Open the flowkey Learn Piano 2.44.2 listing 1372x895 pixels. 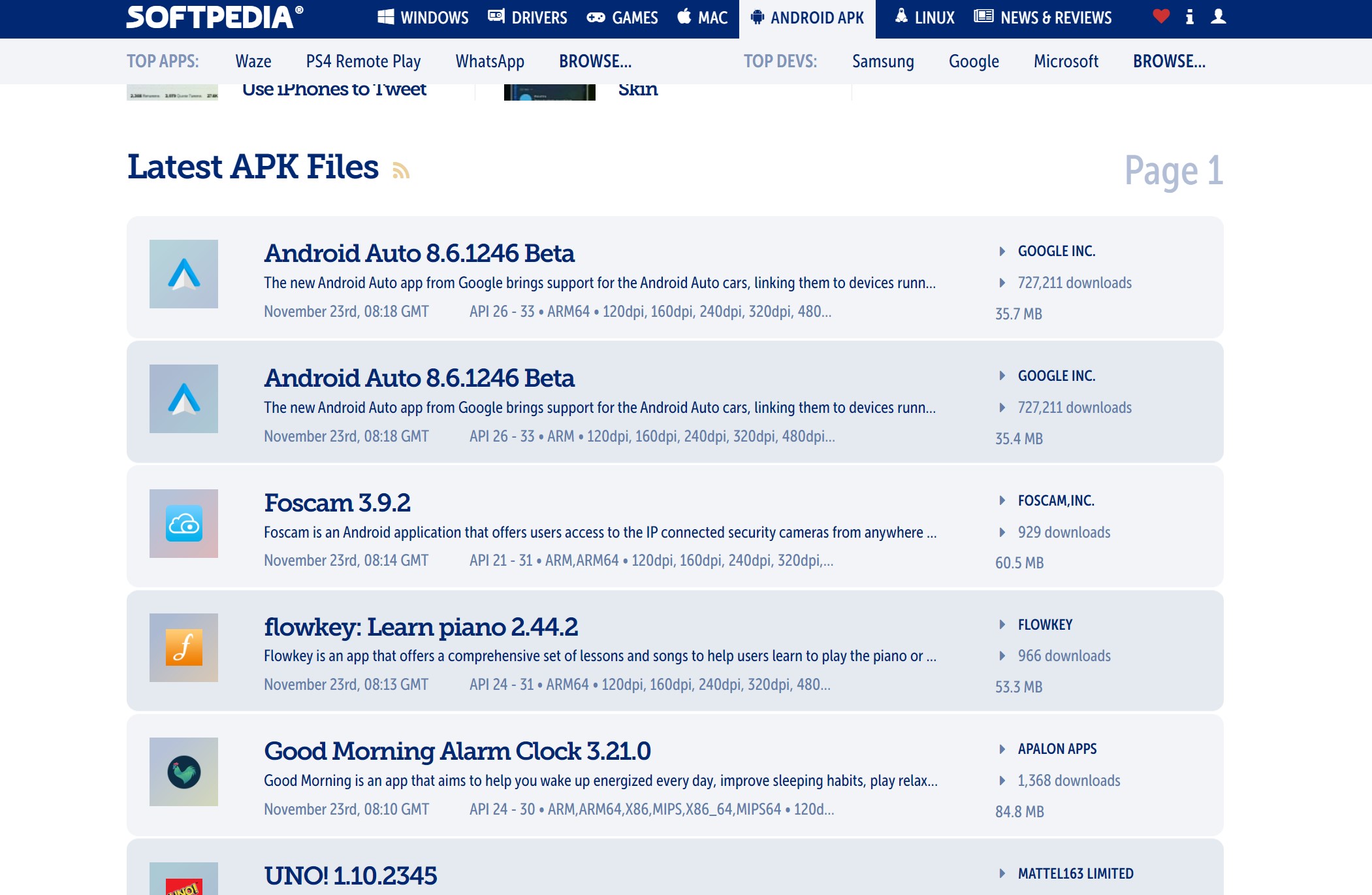tap(421, 626)
